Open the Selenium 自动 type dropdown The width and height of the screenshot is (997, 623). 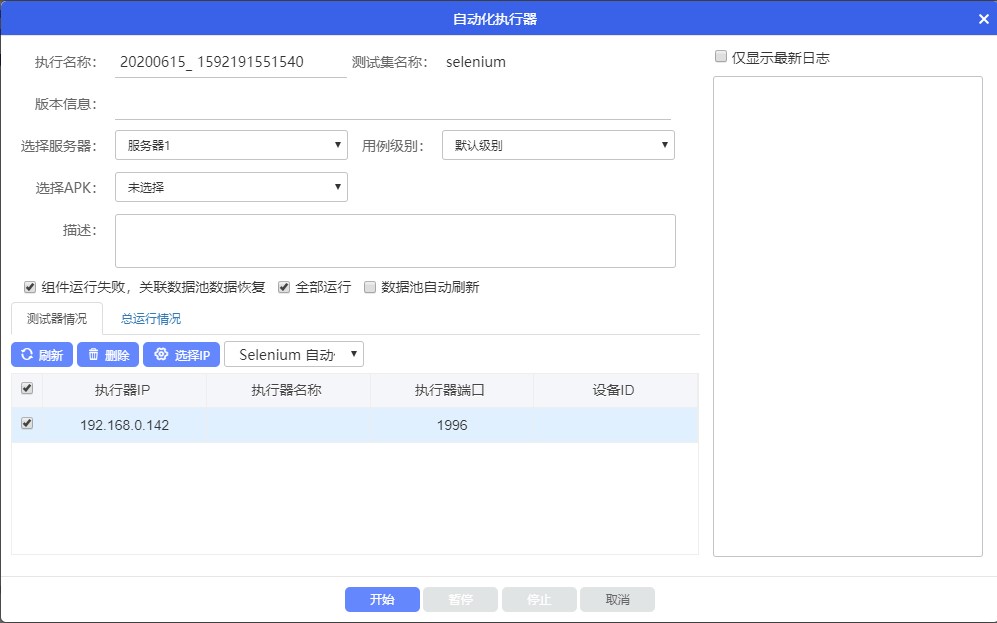click(294, 355)
